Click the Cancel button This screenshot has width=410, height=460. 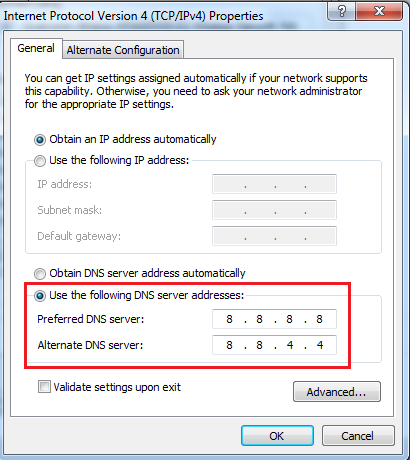358,436
